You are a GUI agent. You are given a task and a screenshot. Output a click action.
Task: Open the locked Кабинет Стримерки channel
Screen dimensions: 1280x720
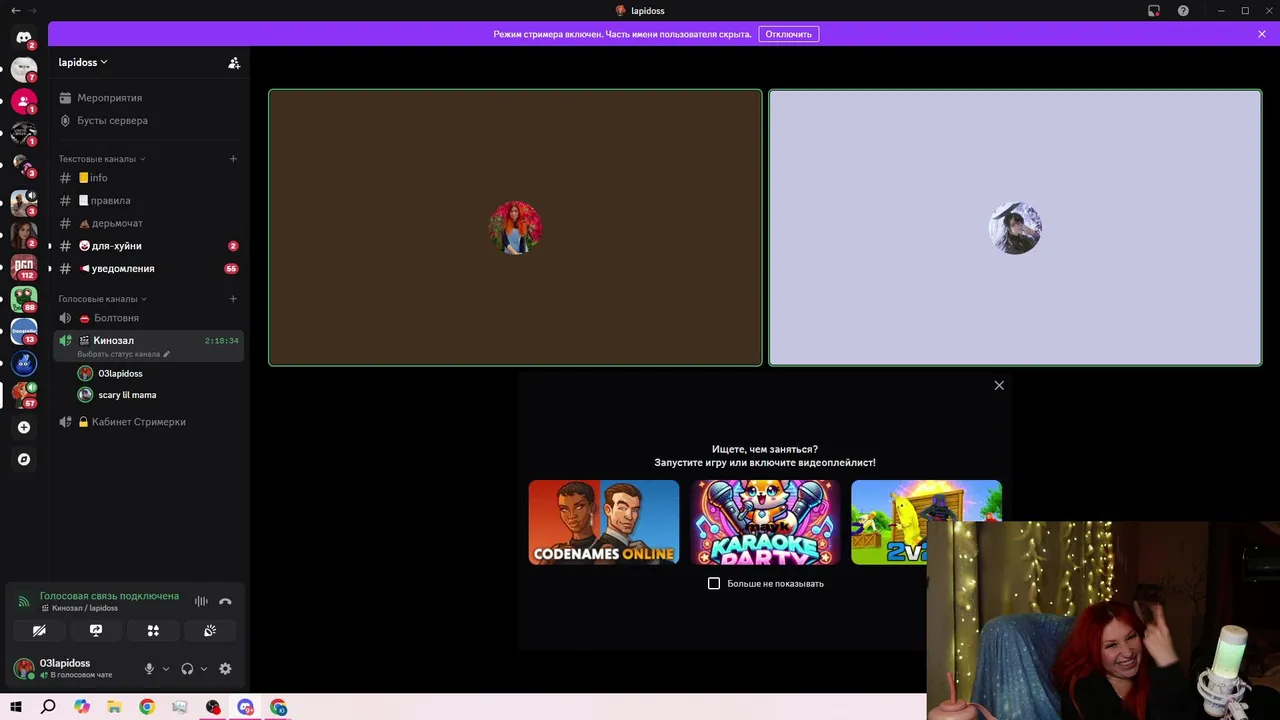(148, 422)
